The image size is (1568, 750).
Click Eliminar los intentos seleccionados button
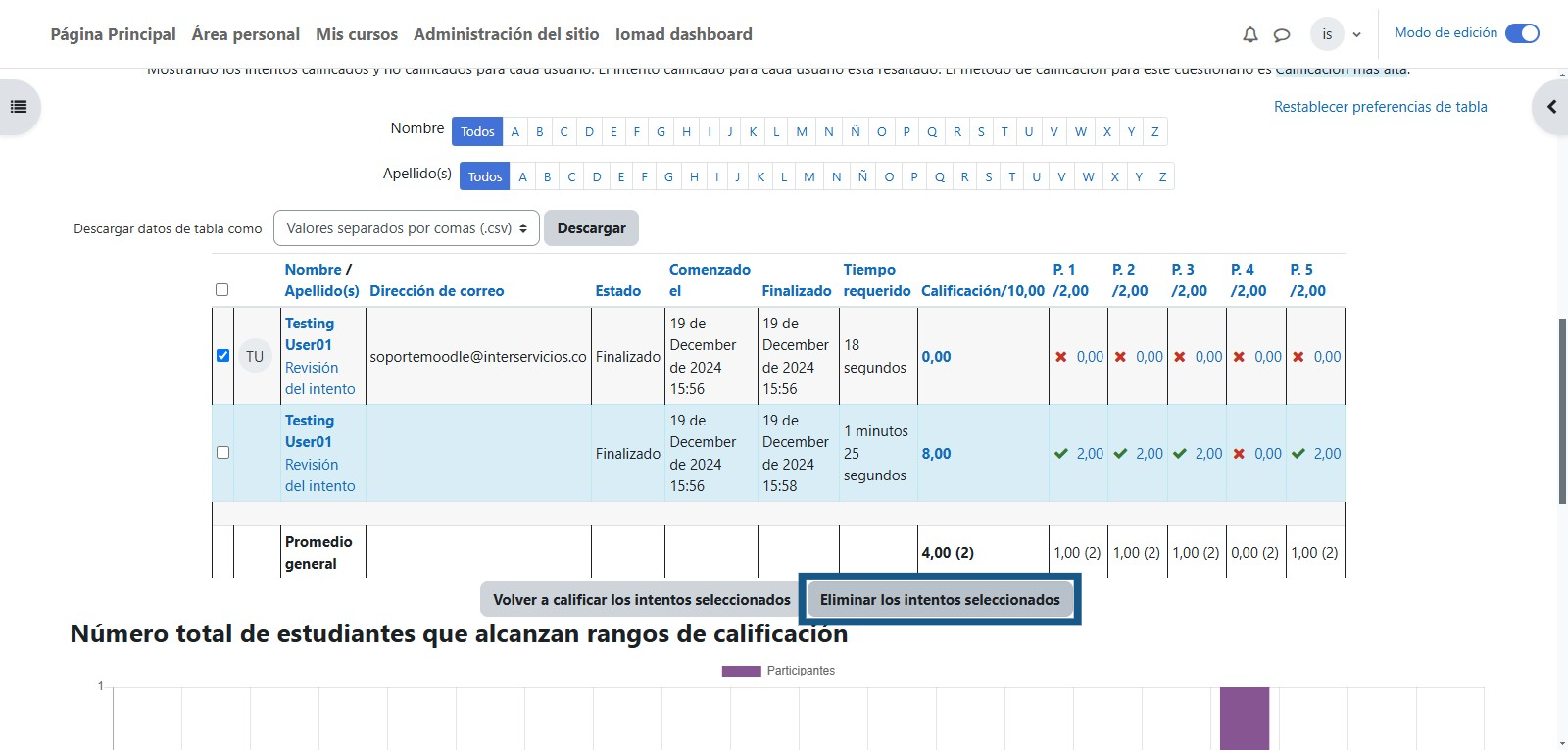tap(940, 600)
